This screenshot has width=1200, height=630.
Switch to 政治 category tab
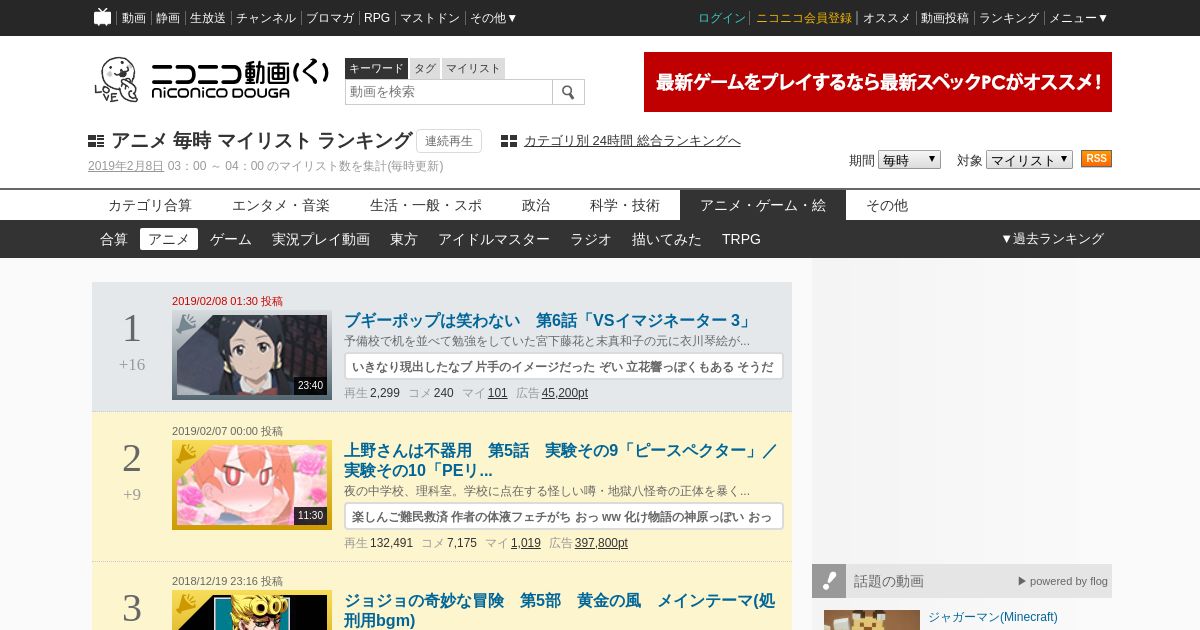pos(536,205)
